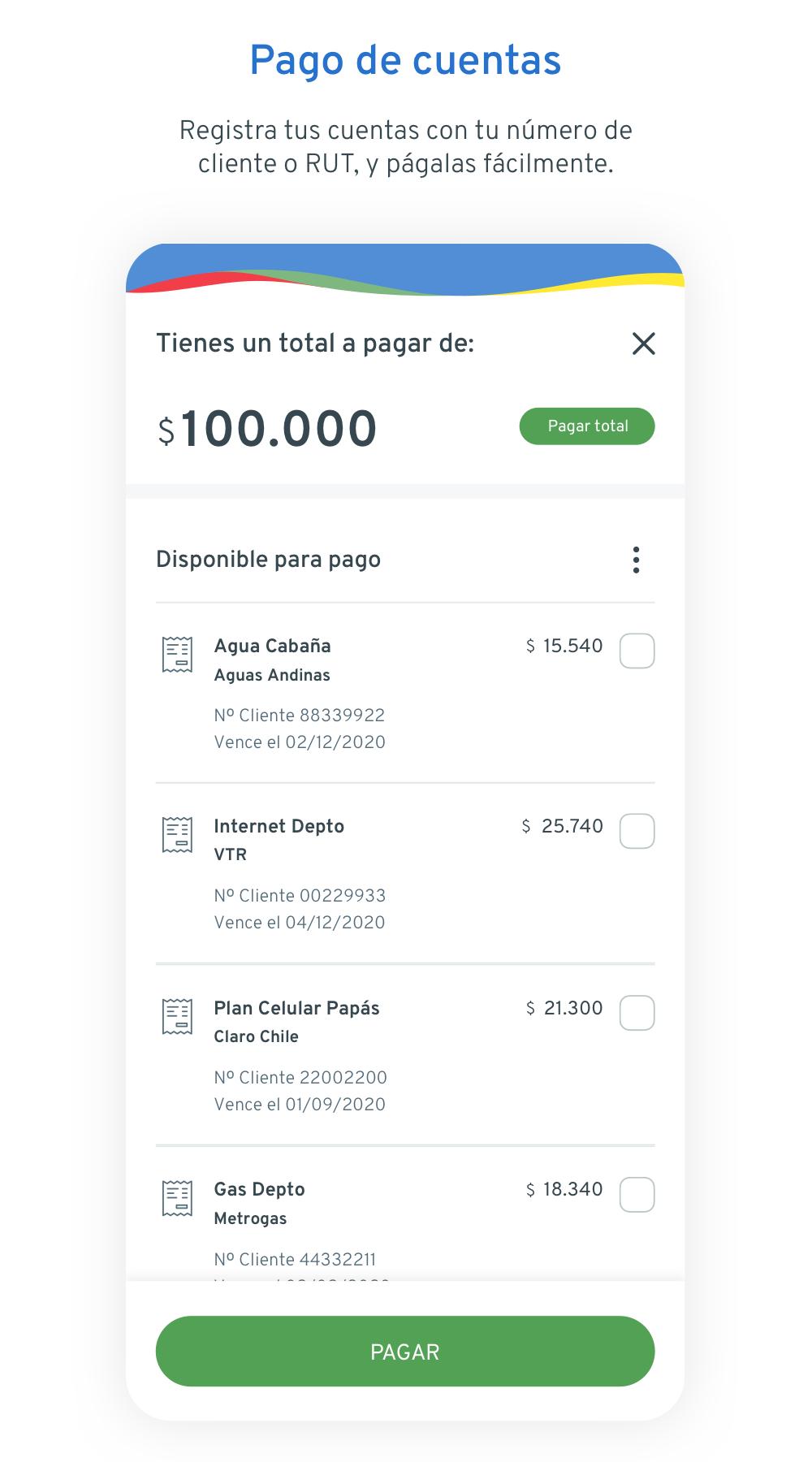The image size is (812, 1462).
Task: Click the Agua Cabaña receipt icon
Action: (x=177, y=655)
